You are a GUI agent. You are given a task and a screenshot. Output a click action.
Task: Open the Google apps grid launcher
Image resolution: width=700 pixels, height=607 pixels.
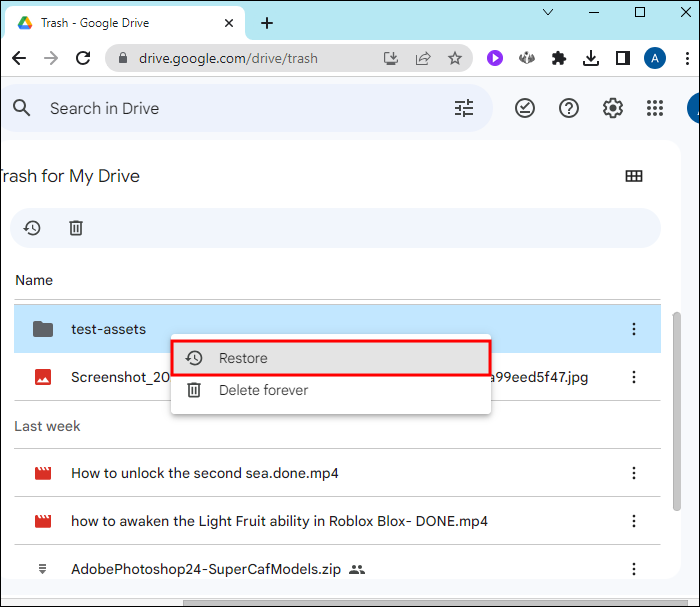655,108
